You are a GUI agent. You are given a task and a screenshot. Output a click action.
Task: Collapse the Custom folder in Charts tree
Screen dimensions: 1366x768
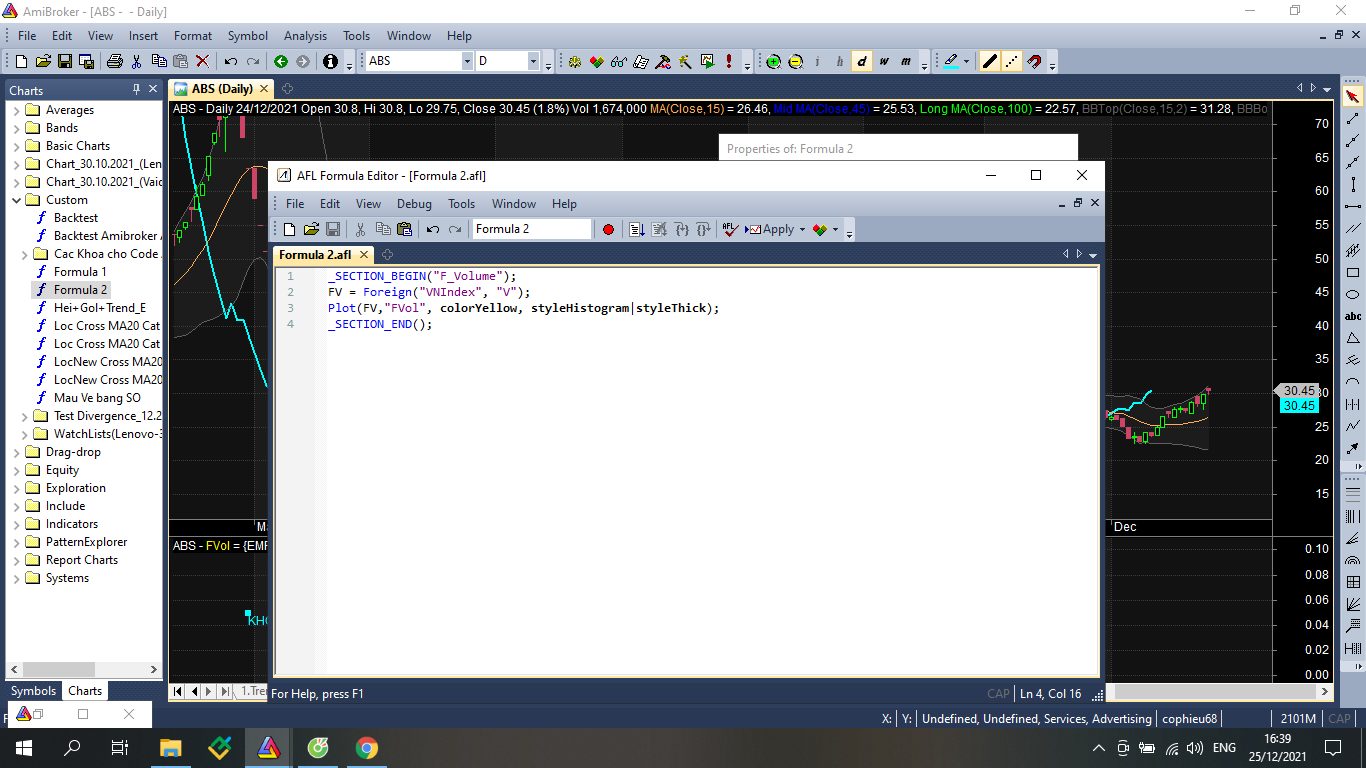point(16,200)
